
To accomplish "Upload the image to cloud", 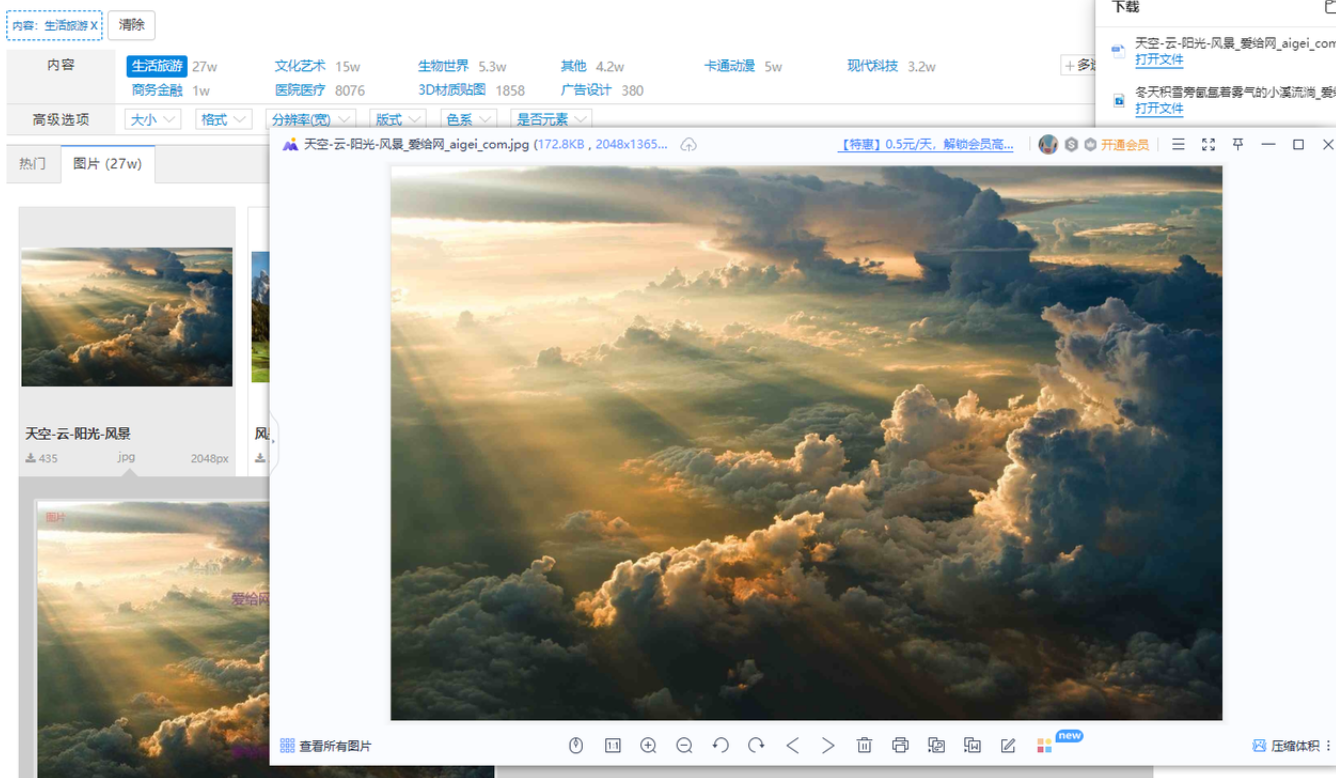I will (x=689, y=145).
